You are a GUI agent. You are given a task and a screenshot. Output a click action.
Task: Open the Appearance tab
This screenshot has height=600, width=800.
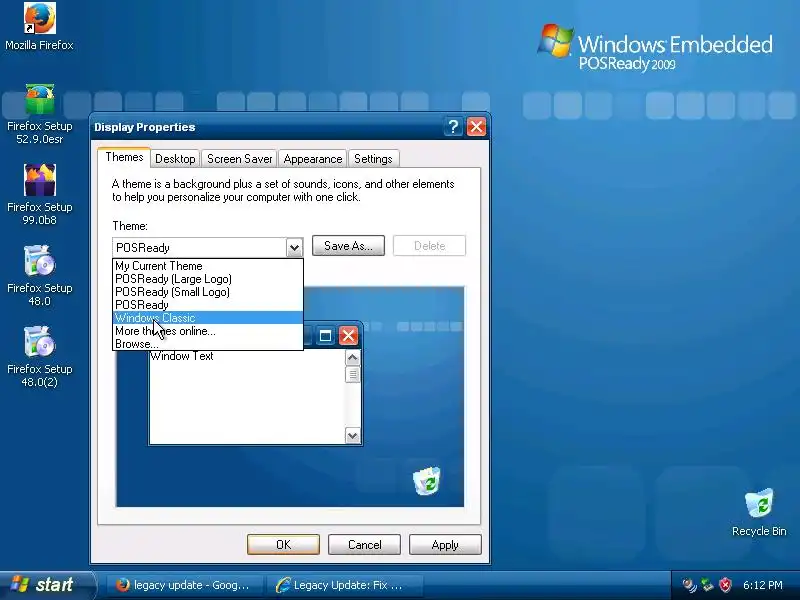coord(313,159)
